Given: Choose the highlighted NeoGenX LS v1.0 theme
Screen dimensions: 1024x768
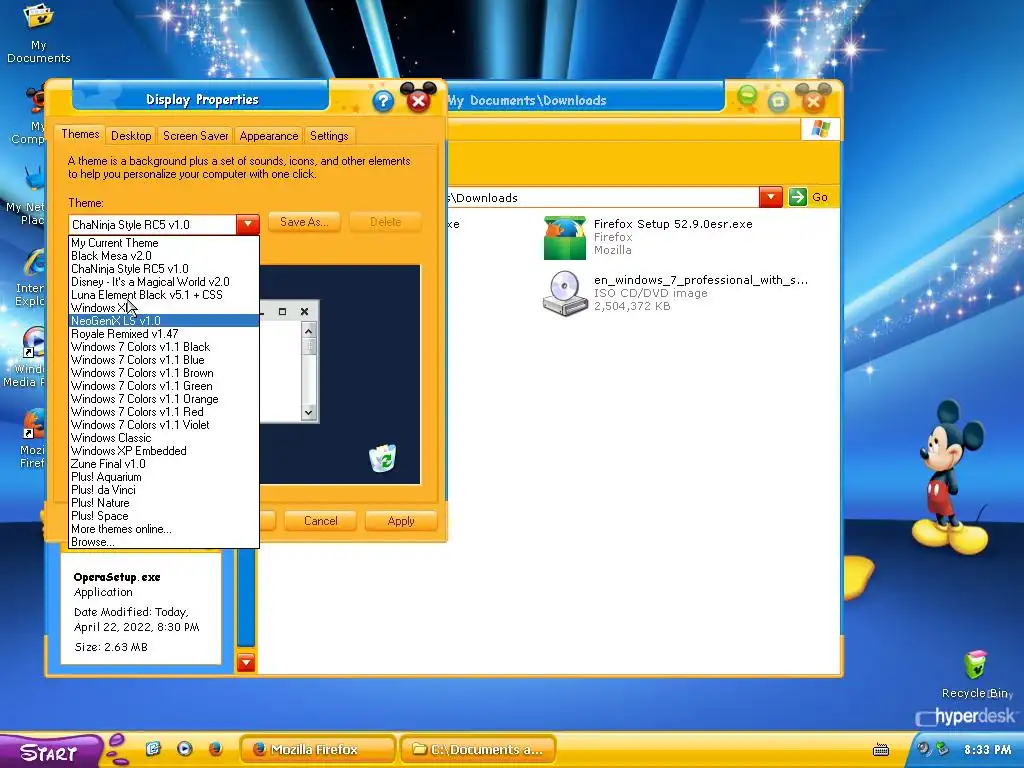Looking at the screenshot, I should tap(164, 321).
